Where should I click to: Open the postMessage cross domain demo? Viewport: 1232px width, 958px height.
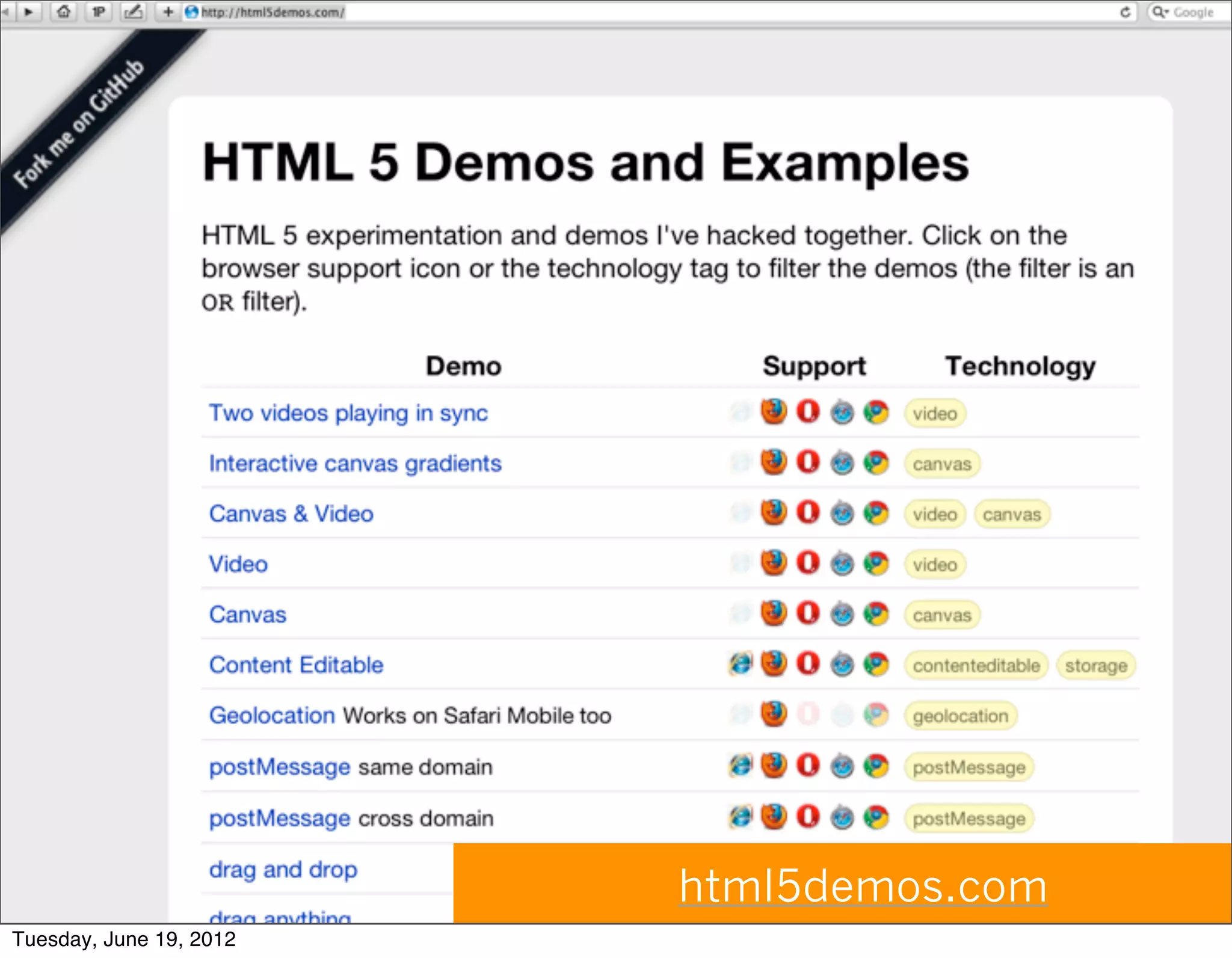(279, 818)
